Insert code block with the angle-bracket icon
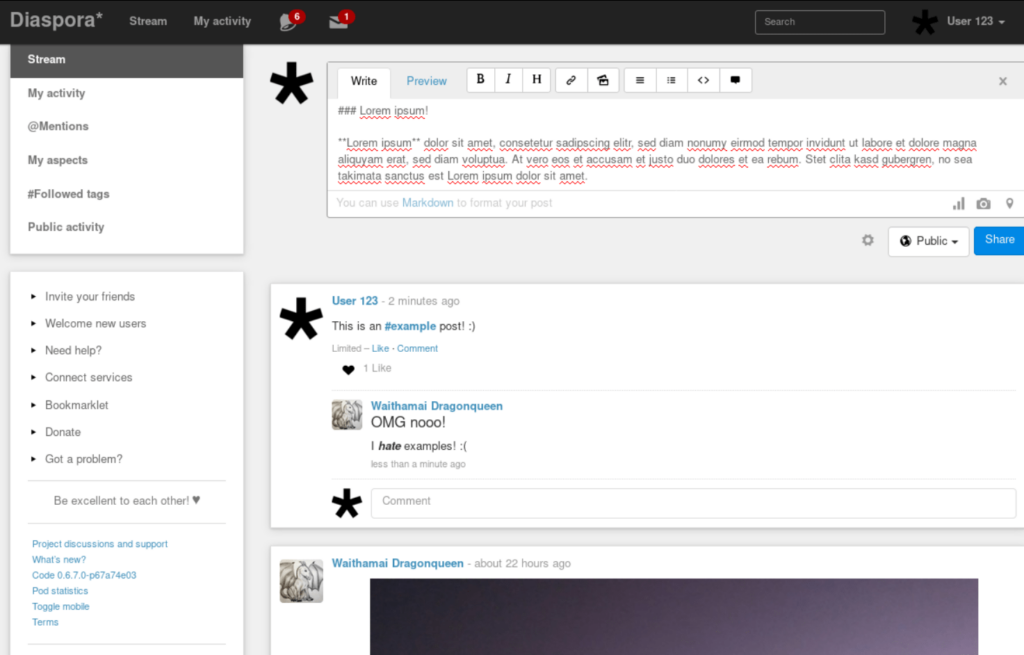 pyautogui.click(x=703, y=80)
